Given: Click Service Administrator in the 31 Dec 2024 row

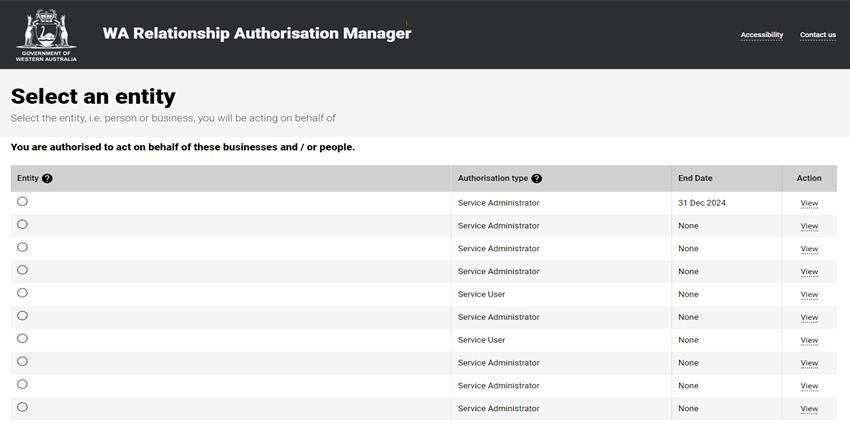Looking at the screenshot, I should pos(498,203).
